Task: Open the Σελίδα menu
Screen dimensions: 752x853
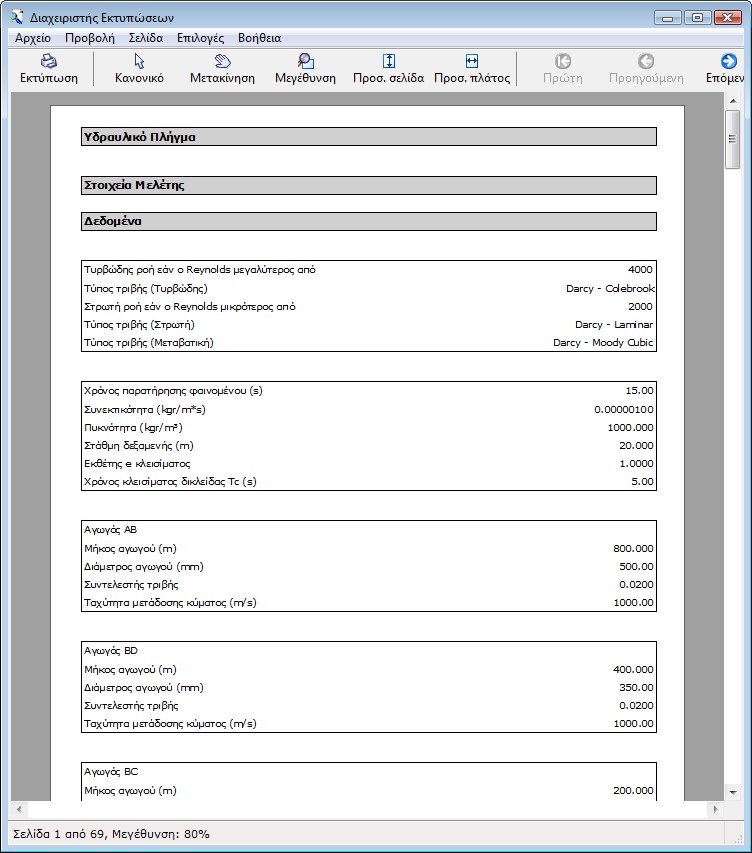Action: [x=146, y=38]
